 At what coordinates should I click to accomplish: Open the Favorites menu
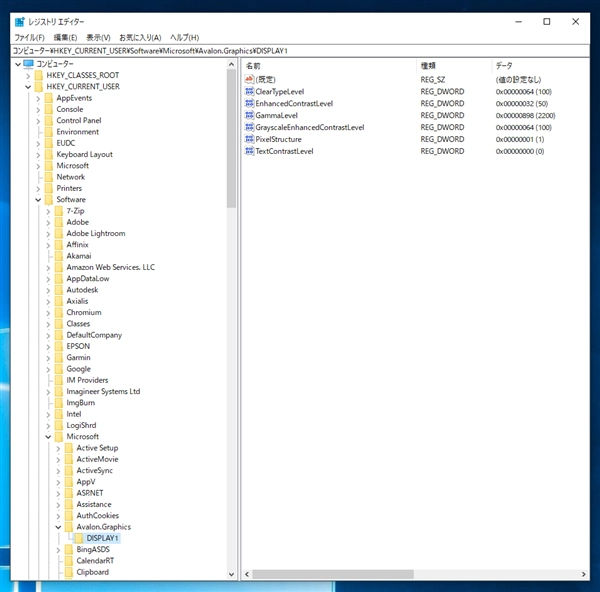pos(140,38)
